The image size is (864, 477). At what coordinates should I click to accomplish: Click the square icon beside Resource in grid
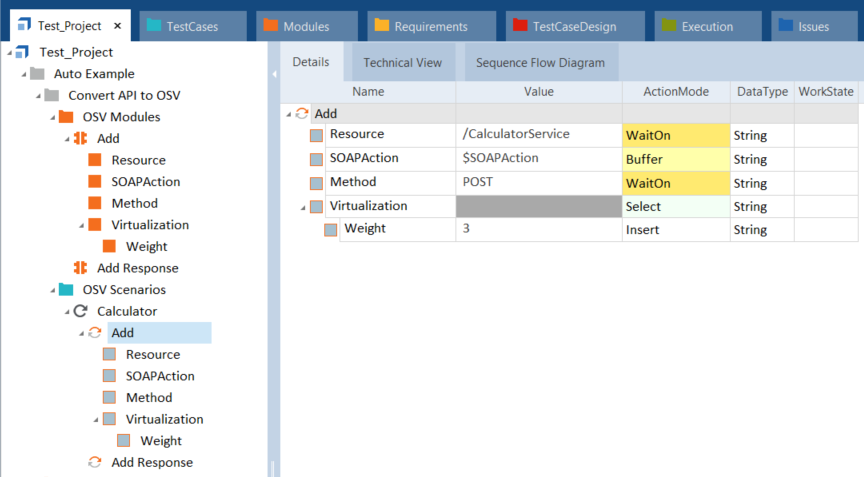pyautogui.click(x=316, y=135)
